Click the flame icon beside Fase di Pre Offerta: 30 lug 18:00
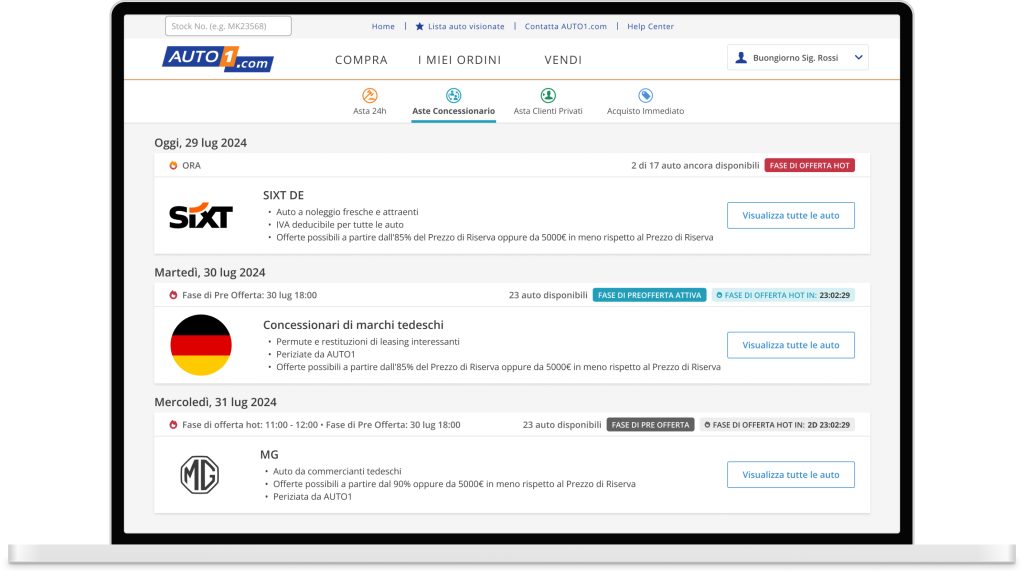Screen dimensions: 1024x572 173,295
